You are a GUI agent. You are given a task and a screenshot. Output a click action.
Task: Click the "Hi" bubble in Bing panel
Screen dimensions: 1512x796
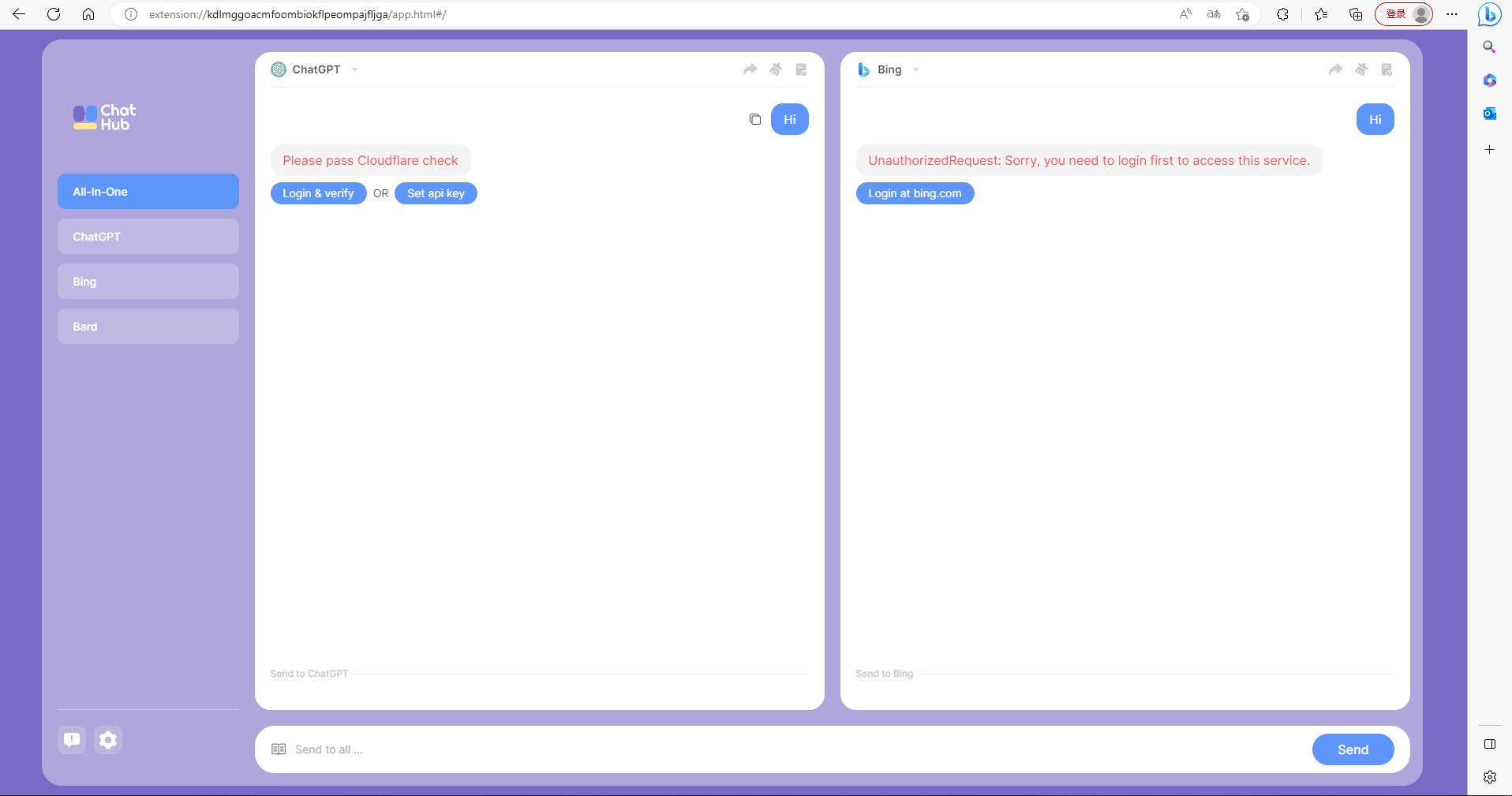pyautogui.click(x=1375, y=119)
